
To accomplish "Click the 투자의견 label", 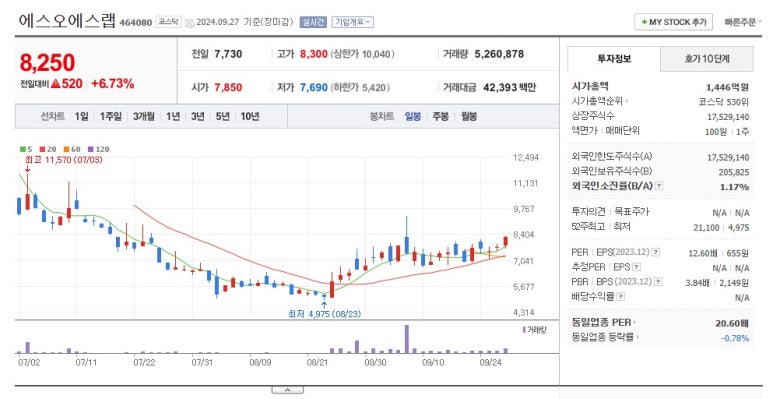I will pyautogui.click(x=589, y=212).
